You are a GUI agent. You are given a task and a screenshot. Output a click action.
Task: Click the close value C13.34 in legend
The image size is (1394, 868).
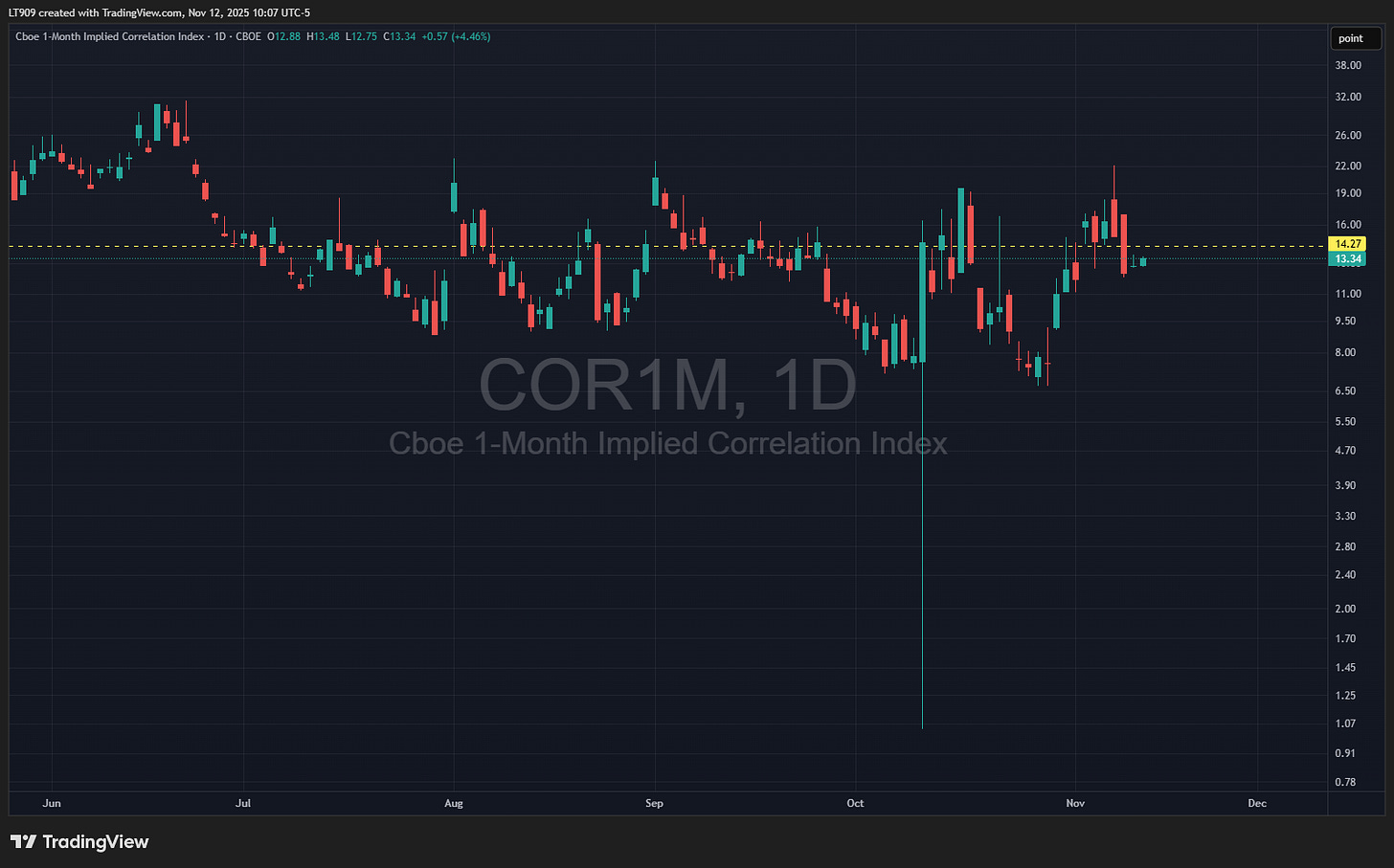(399, 36)
